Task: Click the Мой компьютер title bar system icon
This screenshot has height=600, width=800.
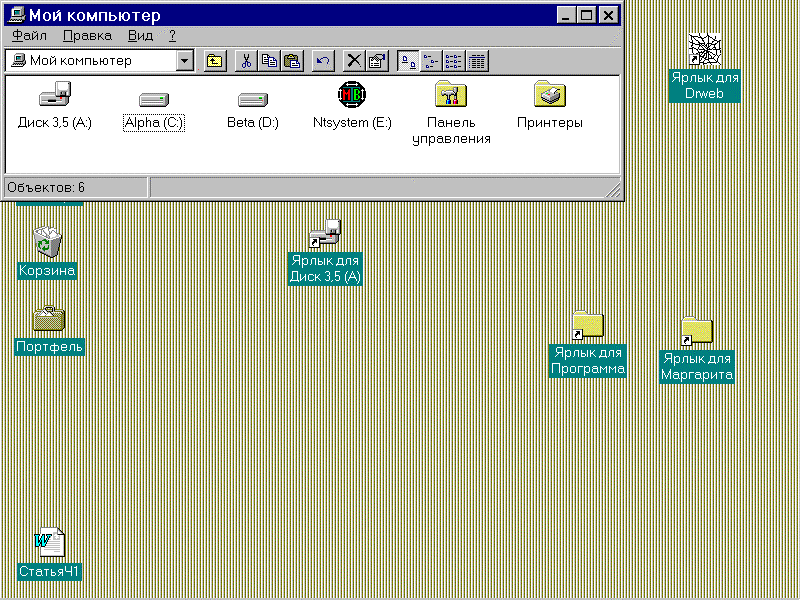Action: coord(17,15)
